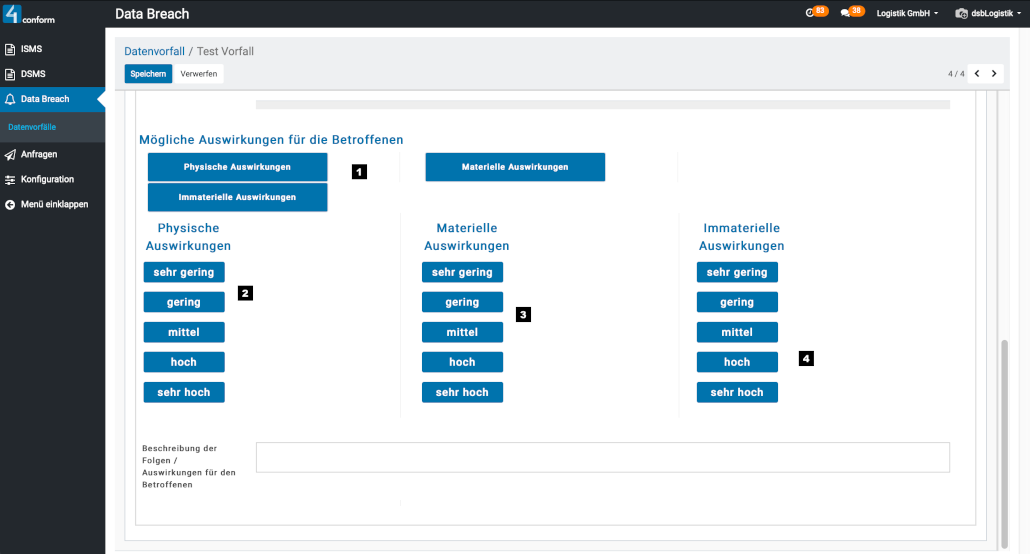The image size is (1030, 554).
Task: Collapse the menu with Menü einklappen arrow
Action: [10, 204]
